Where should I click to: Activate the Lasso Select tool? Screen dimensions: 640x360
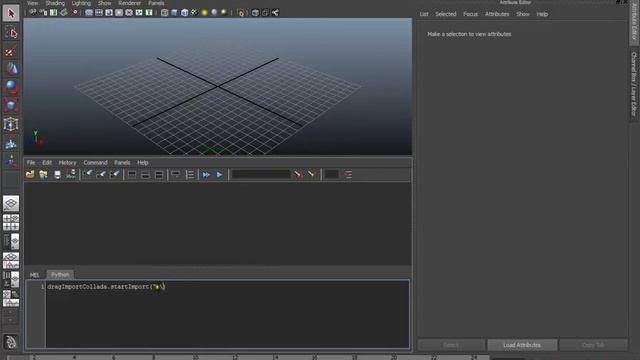[11, 33]
